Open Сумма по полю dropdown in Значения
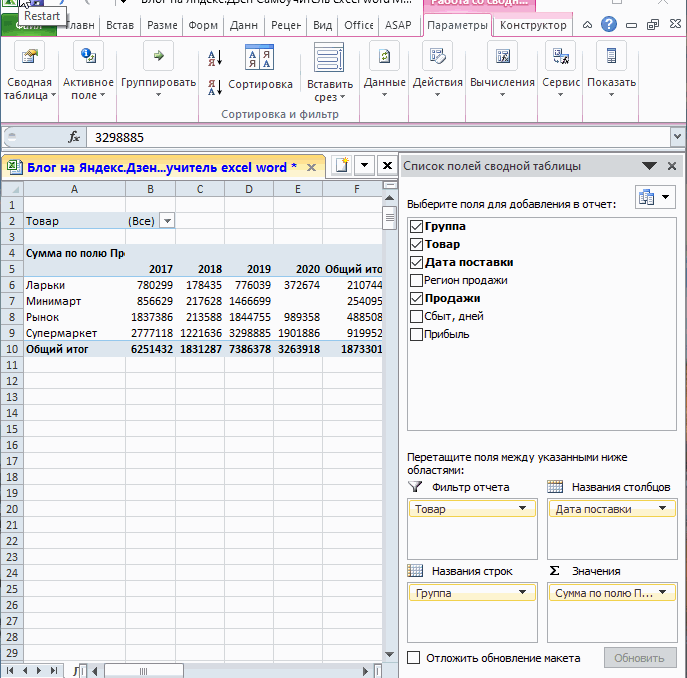 click(x=662, y=593)
